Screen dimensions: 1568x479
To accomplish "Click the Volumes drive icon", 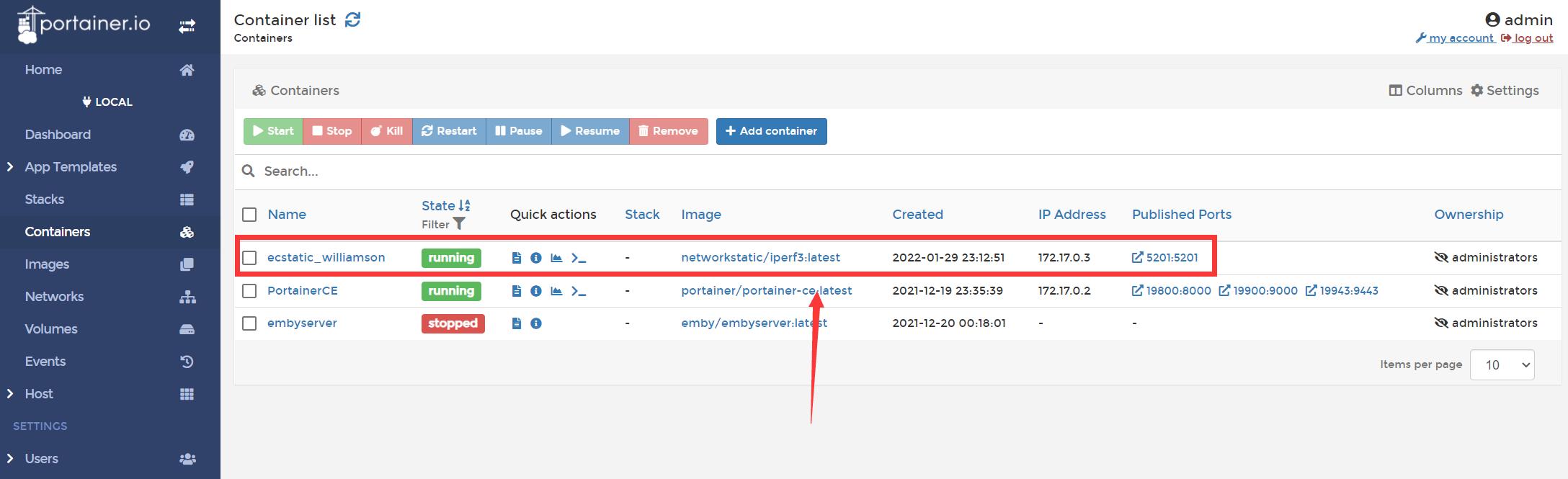I will (x=187, y=329).
